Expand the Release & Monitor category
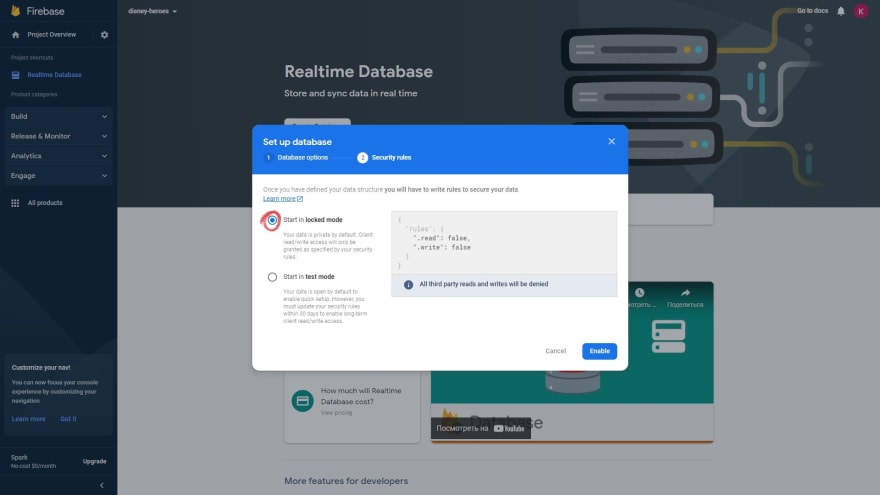Viewport: 880px width, 495px height. (58, 136)
